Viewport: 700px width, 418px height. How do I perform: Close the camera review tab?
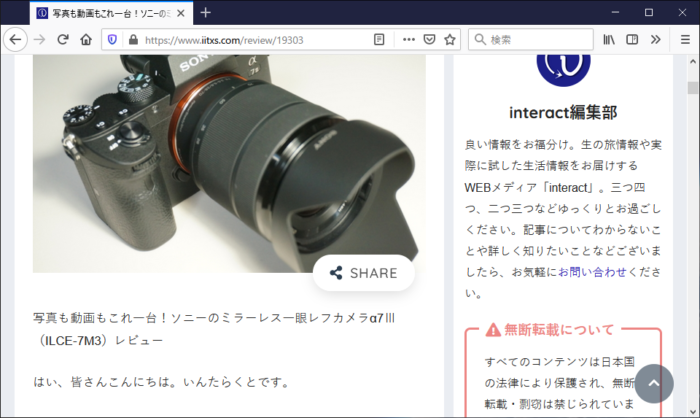(181, 13)
